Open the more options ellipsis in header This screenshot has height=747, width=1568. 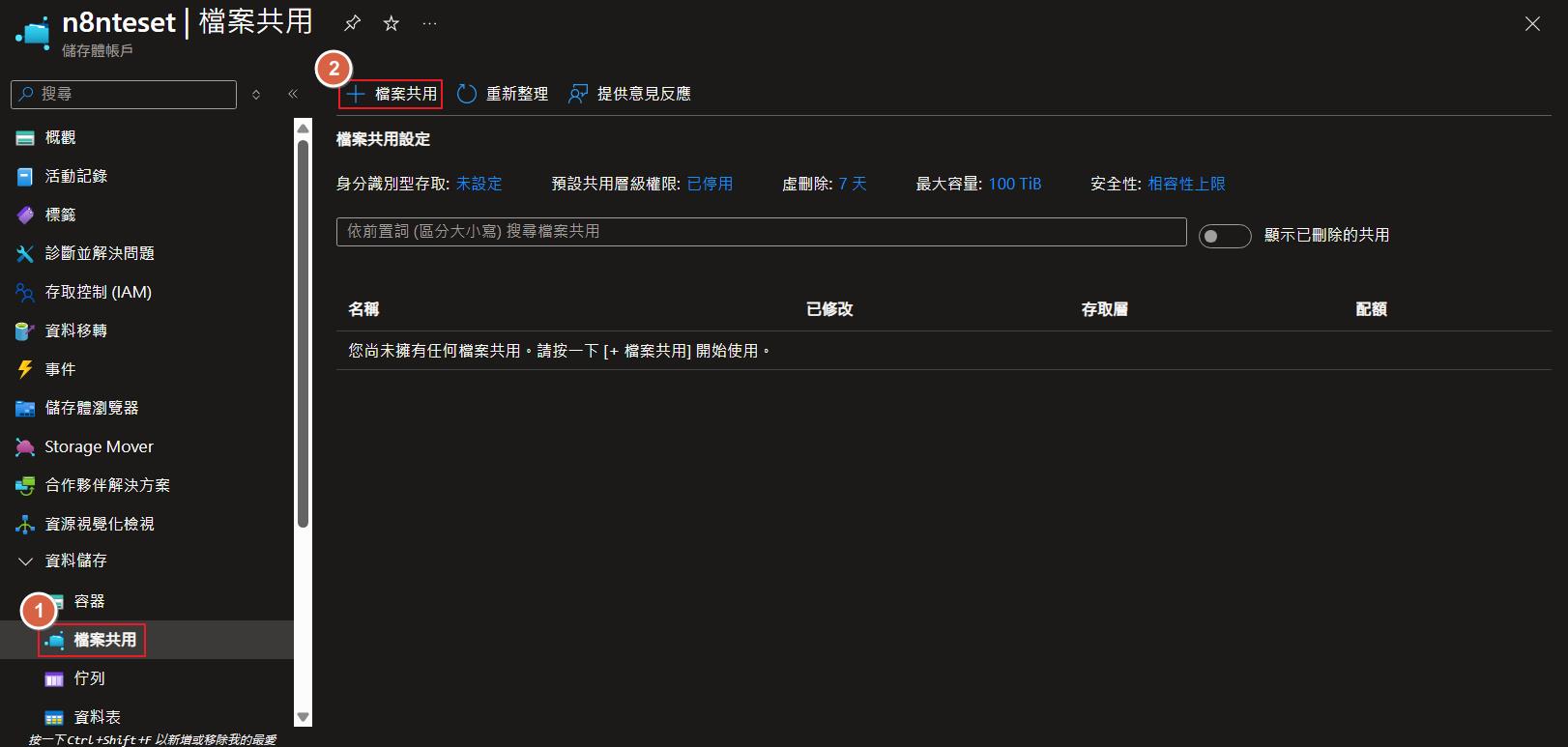pos(430,23)
